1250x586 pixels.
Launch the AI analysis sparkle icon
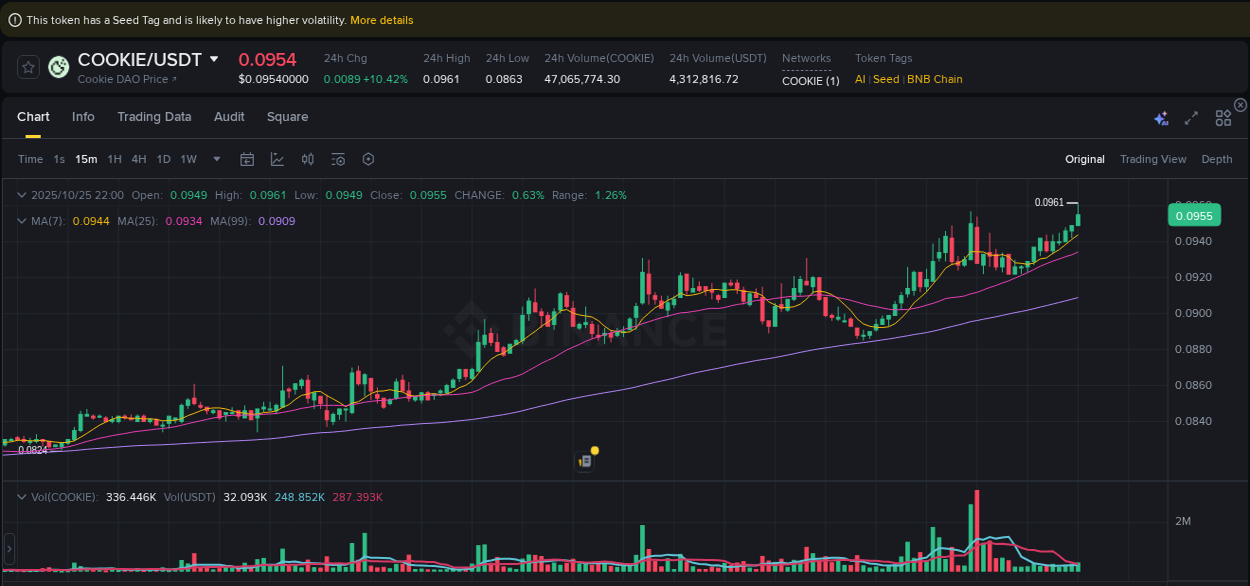(1161, 117)
